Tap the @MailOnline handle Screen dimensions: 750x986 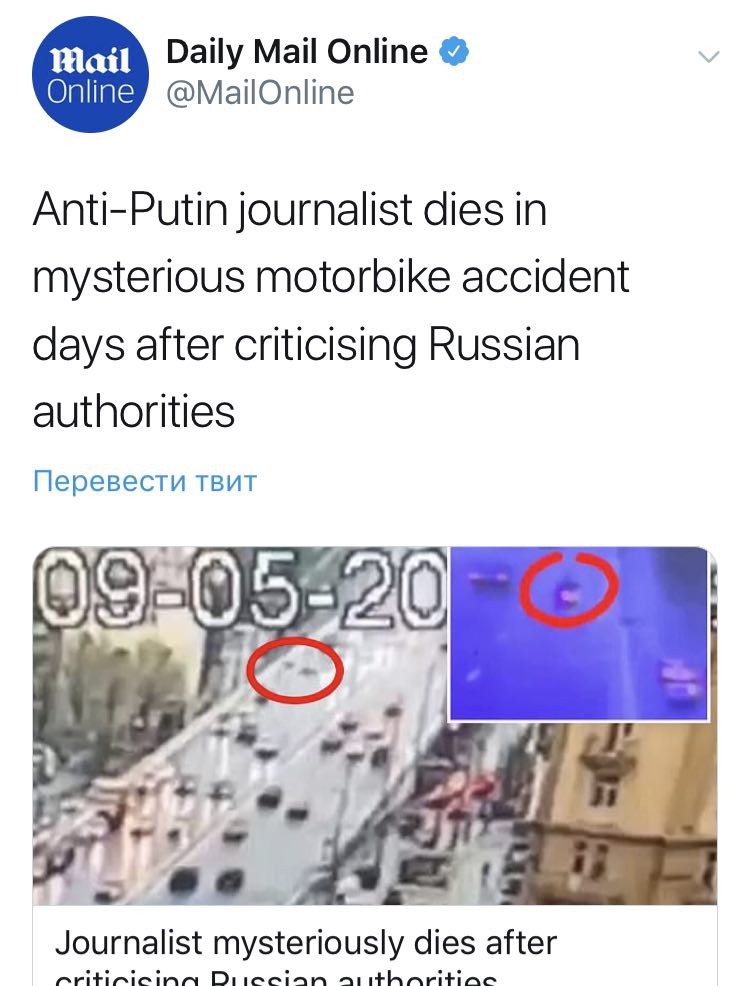(x=260, y=93)
